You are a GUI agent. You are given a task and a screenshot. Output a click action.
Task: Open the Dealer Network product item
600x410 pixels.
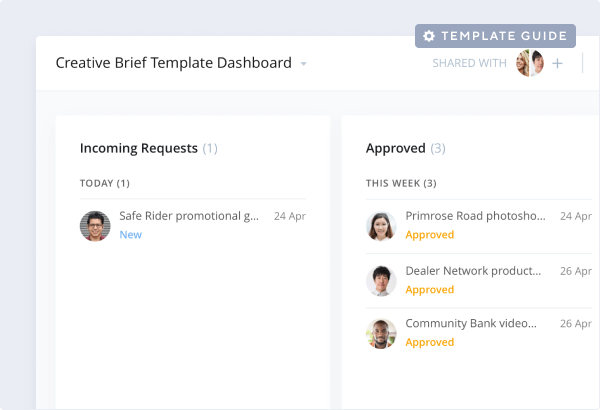pyautogui.click(x=475, y=271)
